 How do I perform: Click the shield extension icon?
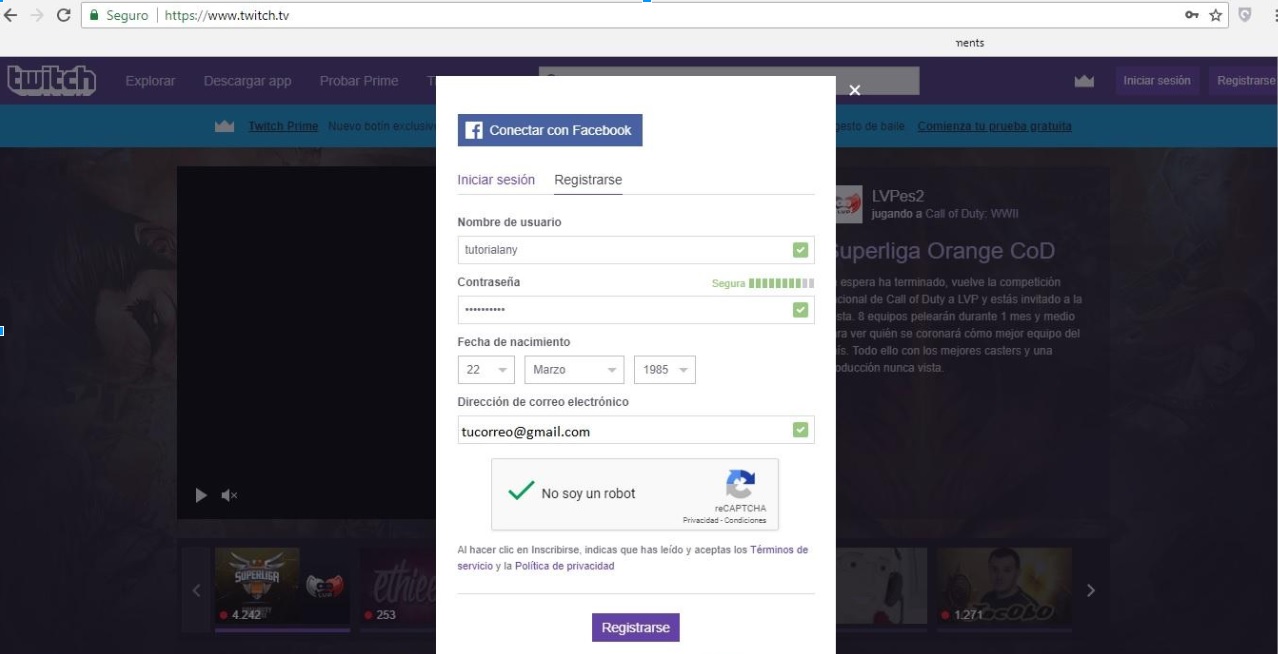[1245, 15]
